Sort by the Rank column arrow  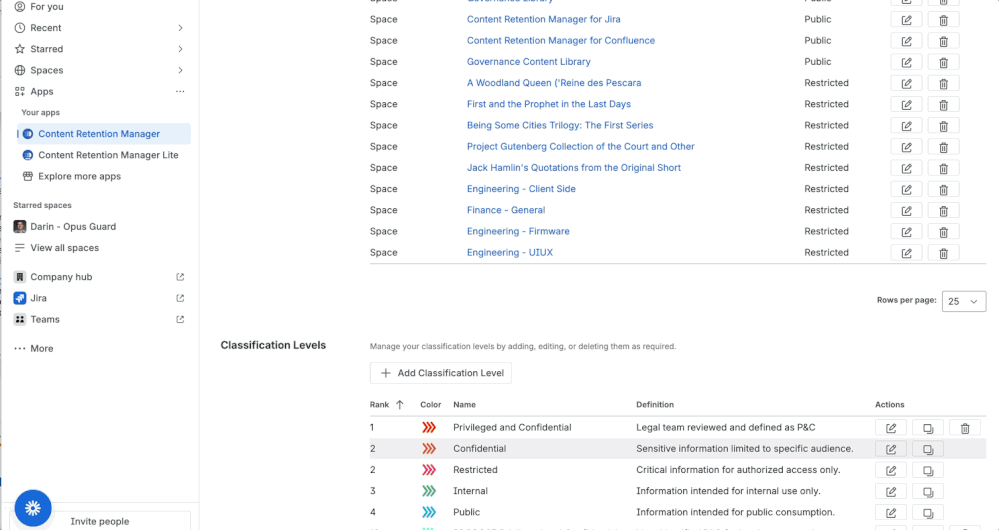(400, 405)
